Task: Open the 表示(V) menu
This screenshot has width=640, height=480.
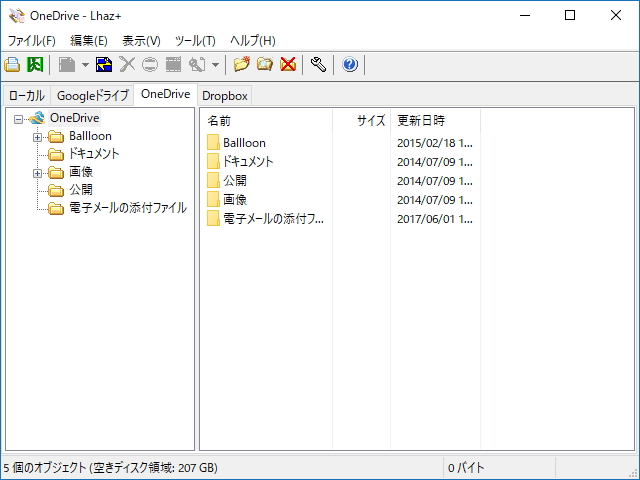Action: (141, 40)
